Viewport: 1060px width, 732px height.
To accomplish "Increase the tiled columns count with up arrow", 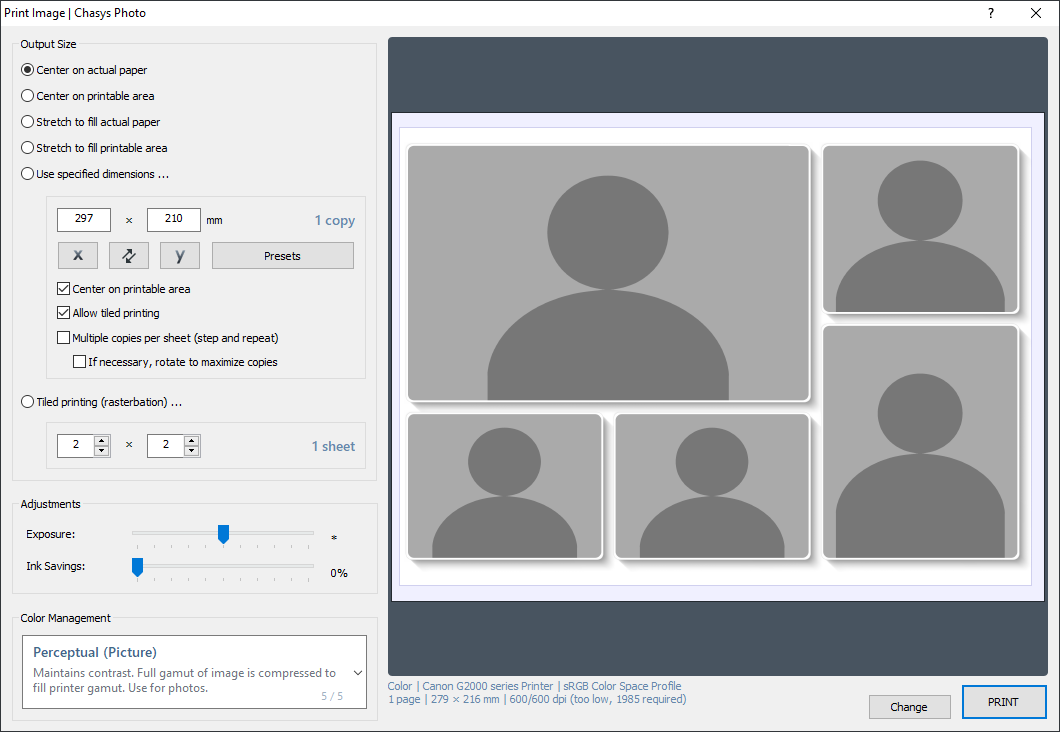I will [101, 441].
